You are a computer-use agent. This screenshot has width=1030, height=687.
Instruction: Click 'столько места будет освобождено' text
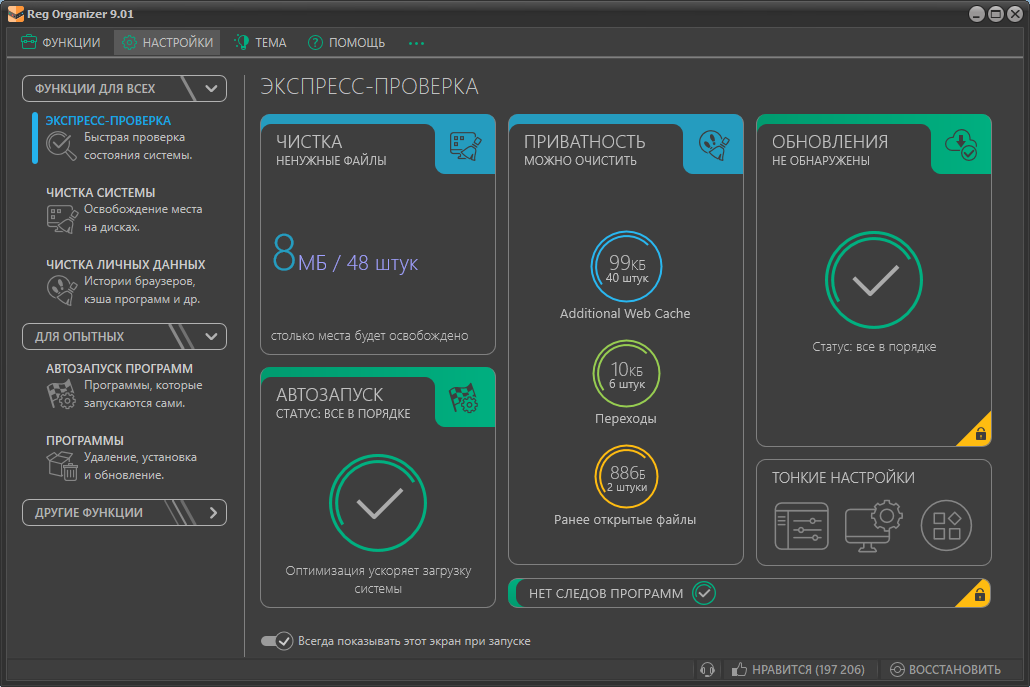pyautogui.click(x=369, y=336)
